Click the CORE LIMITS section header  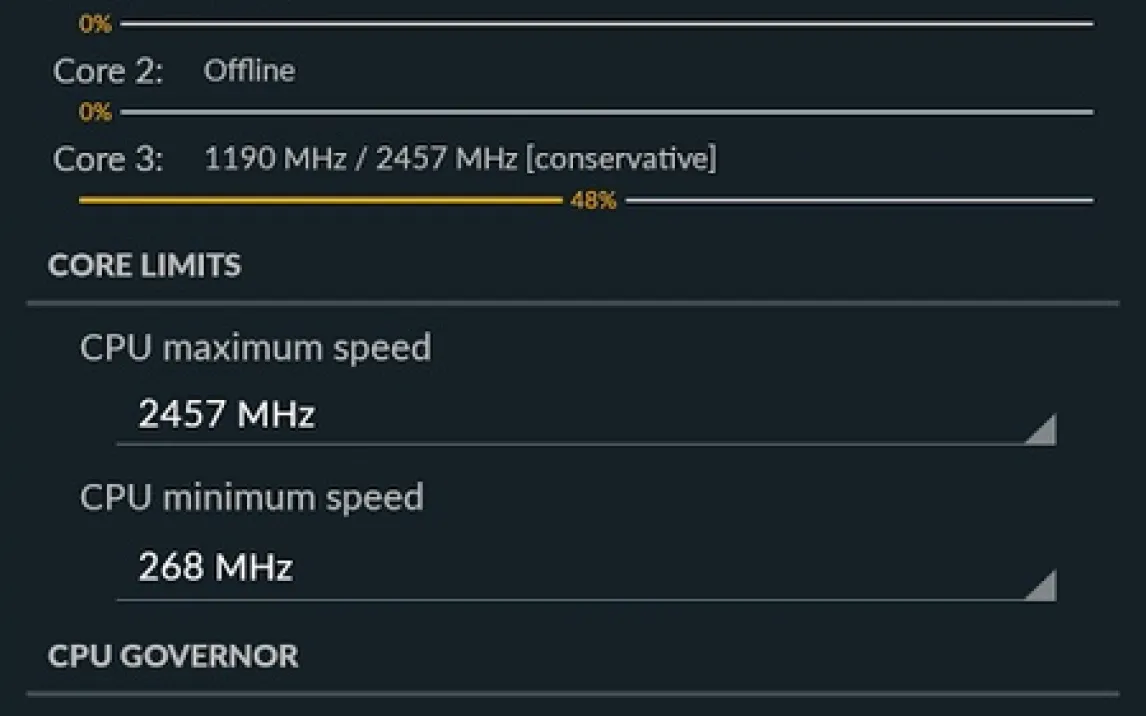tap(144, 266)
